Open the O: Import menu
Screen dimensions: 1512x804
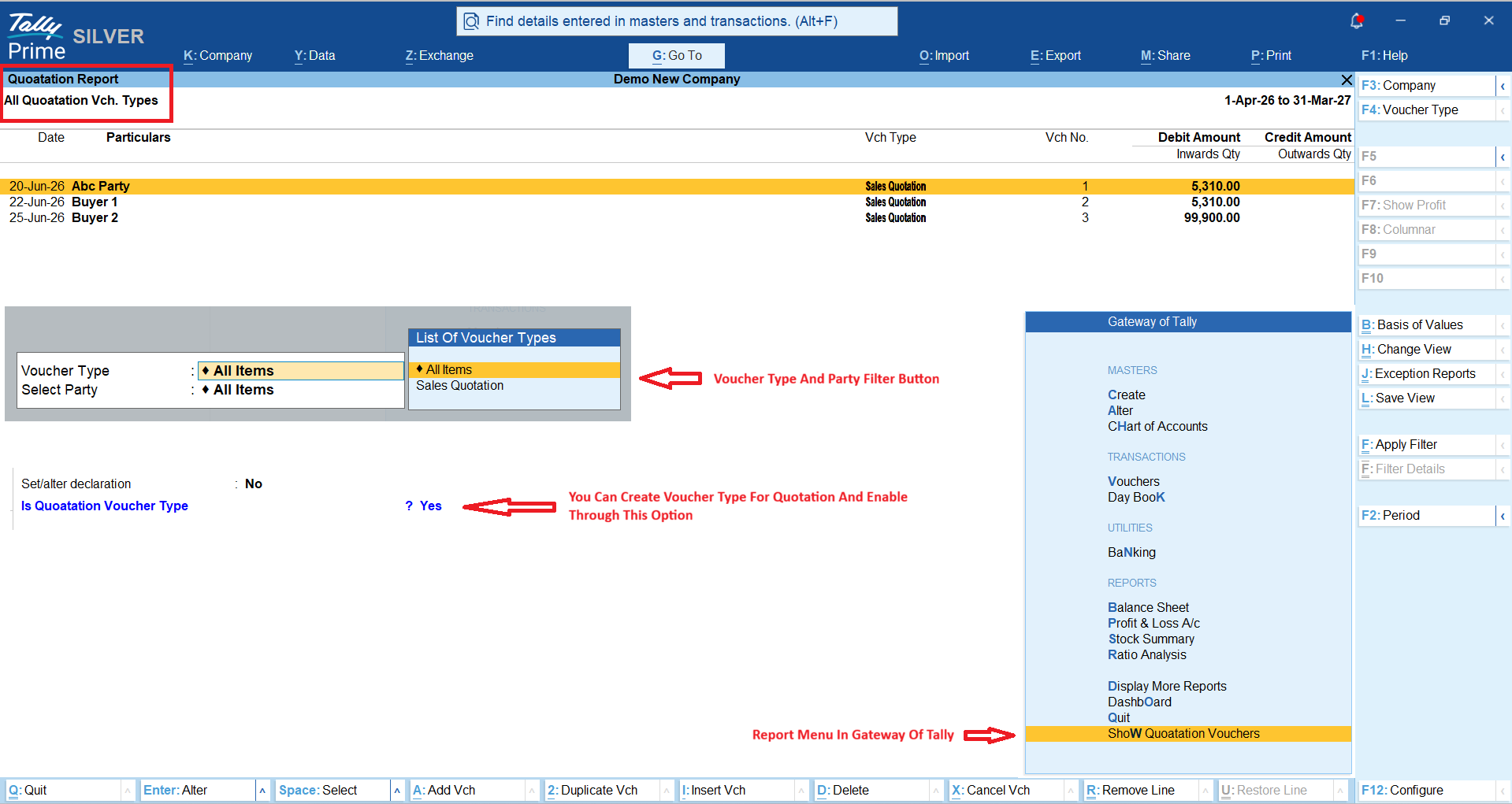(945, 56)
